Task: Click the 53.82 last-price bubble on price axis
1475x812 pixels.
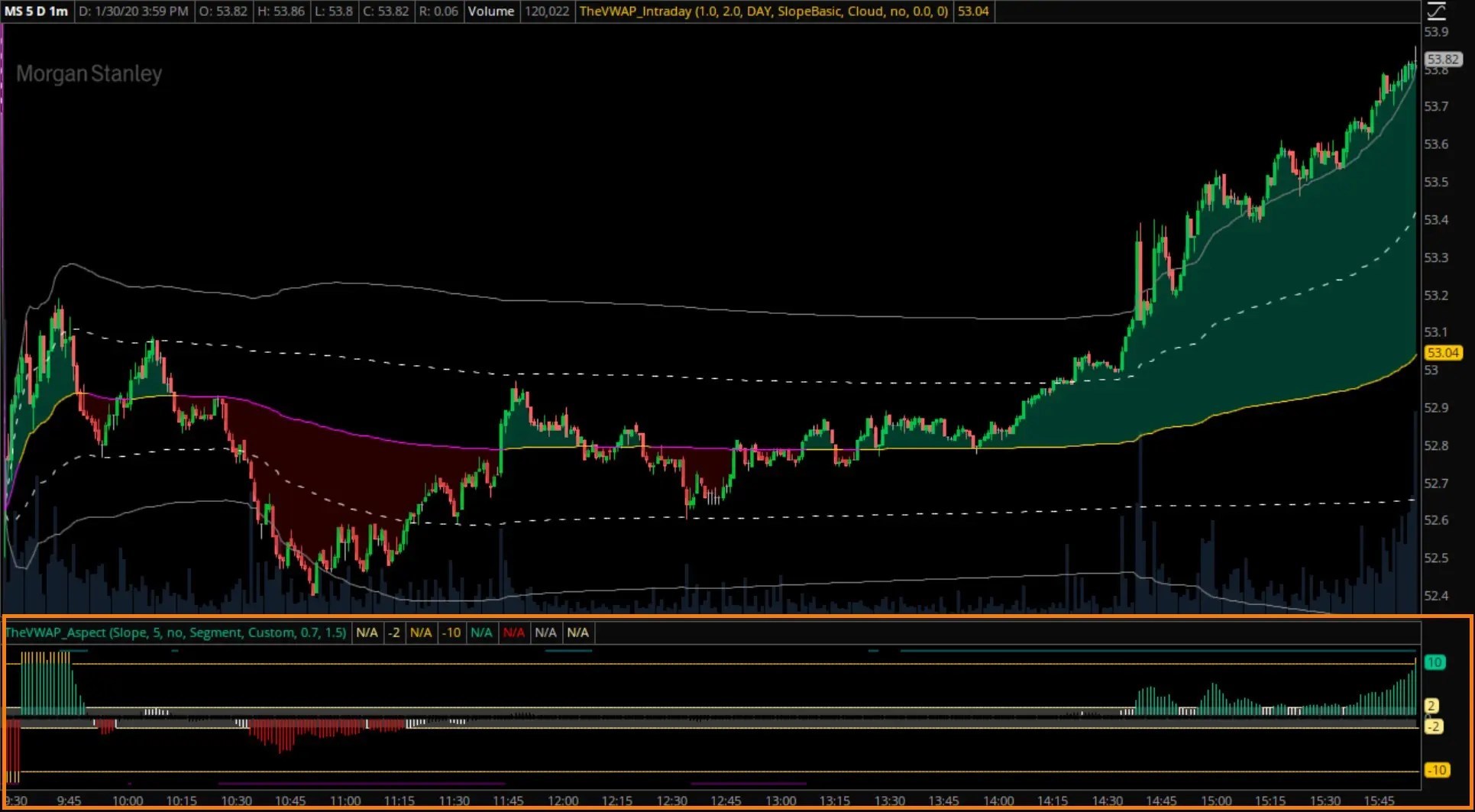Action: (x=1443, y=59)
